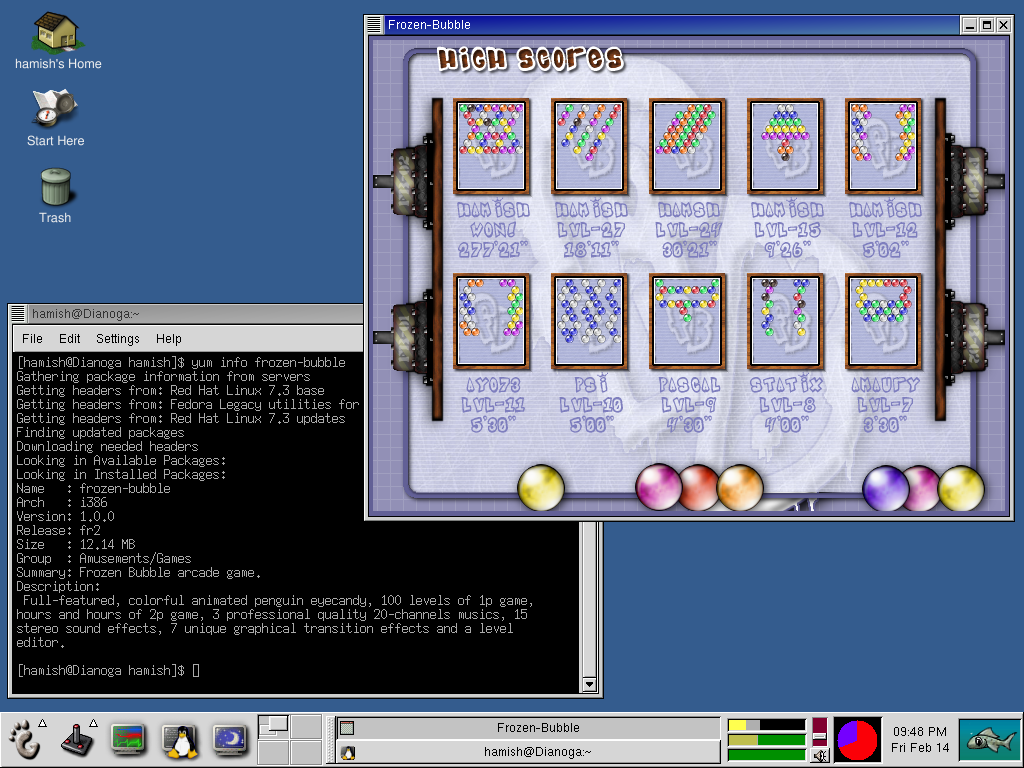
Task: Click terminal scrollbar down arrow
Action: (589, 684)
